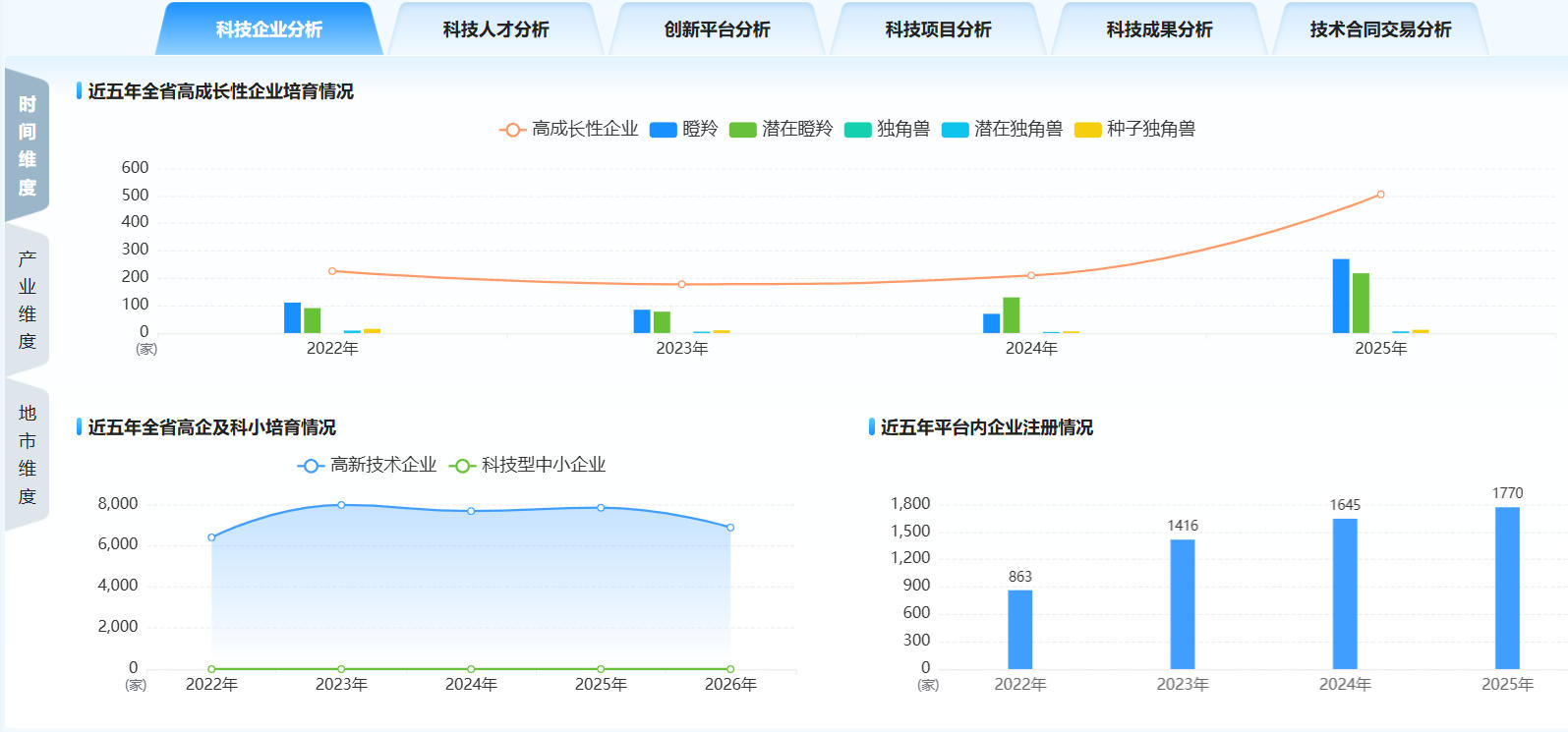Go to the 科技成果分析 tab

coord(1159,29)
